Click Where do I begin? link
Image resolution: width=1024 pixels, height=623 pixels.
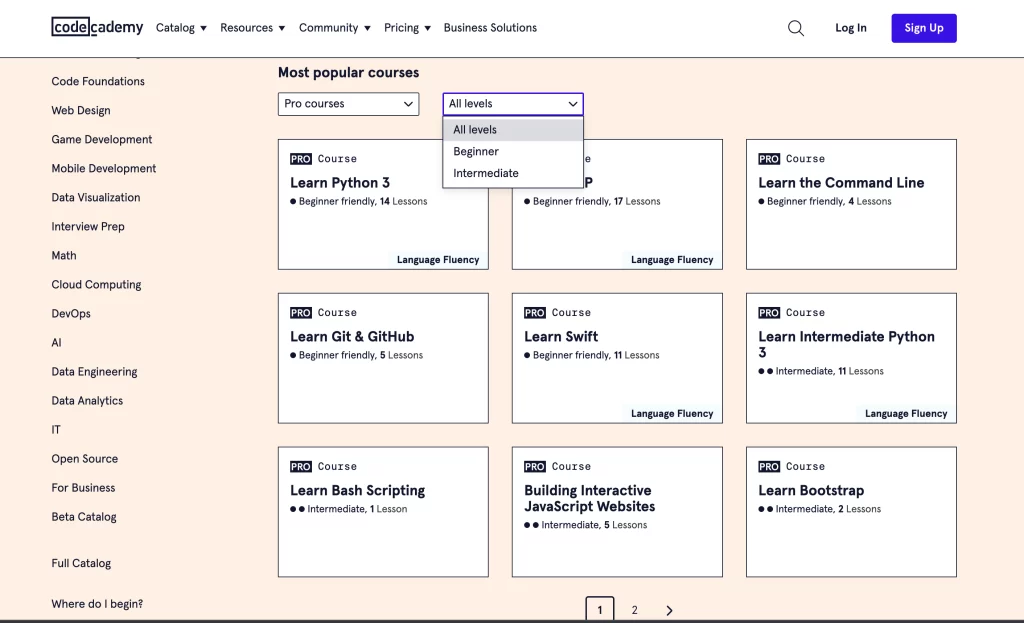click(97, 604)
